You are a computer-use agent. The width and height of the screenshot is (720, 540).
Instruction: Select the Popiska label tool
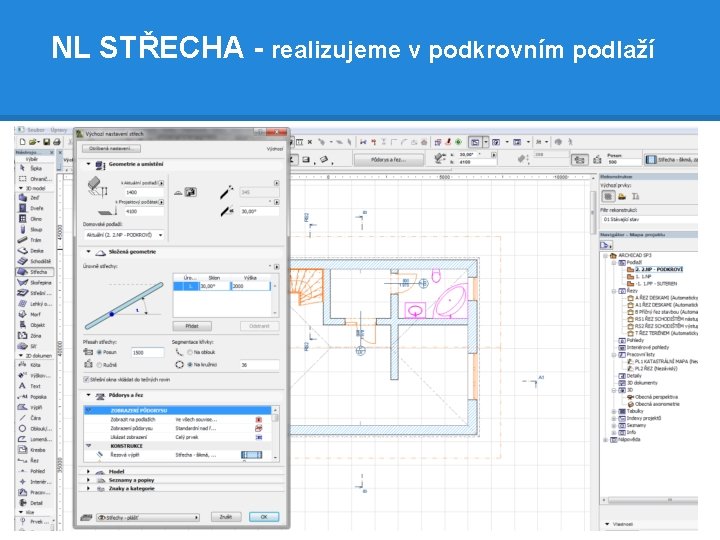tap(33, 397)
